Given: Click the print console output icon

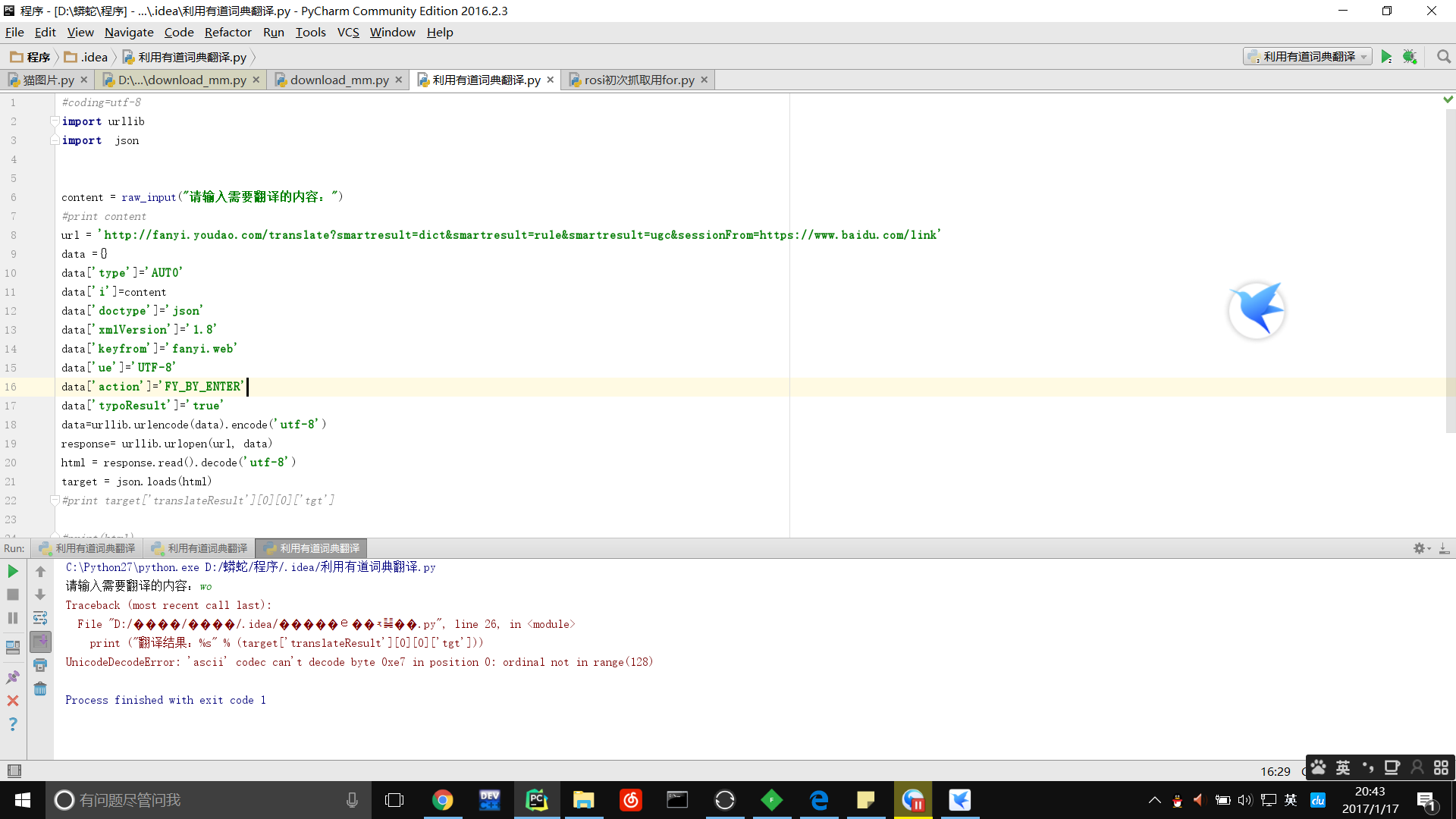Looking at the screenshot, I should [x=40, y=665].
